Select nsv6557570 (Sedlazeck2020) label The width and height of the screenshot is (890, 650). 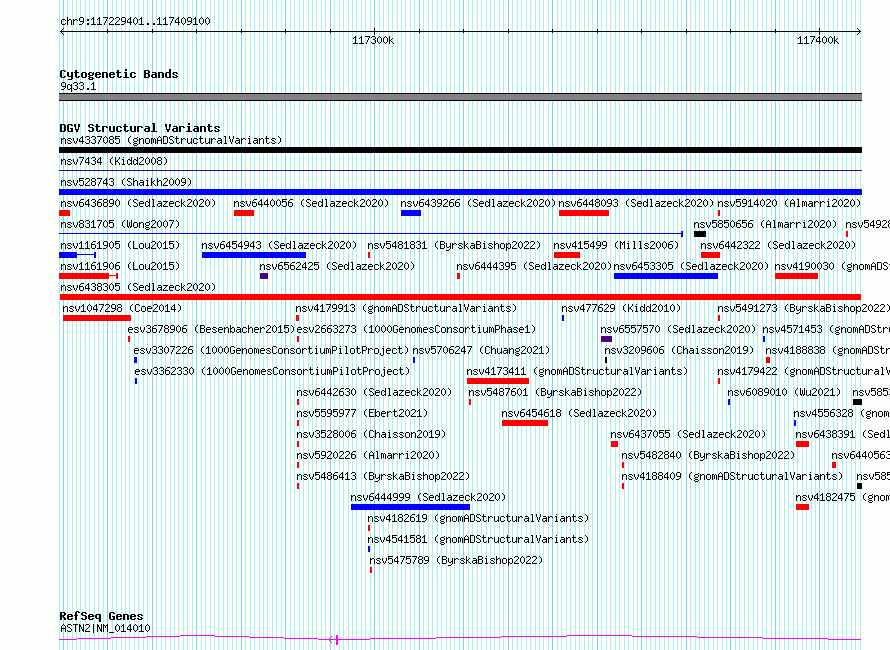[678, 329]
